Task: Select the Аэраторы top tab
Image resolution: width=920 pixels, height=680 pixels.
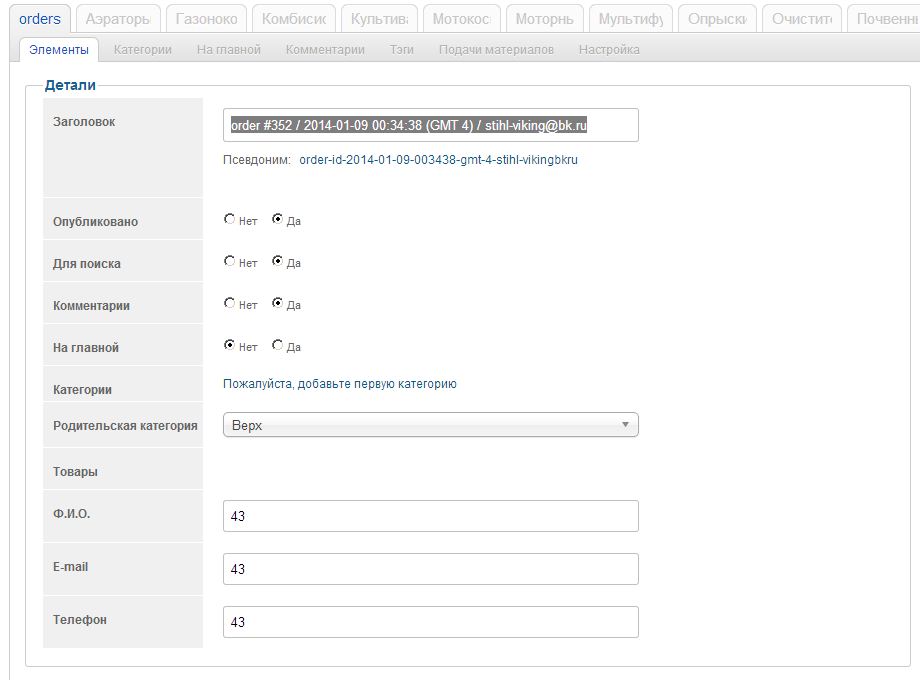Action: coord(118,19)
